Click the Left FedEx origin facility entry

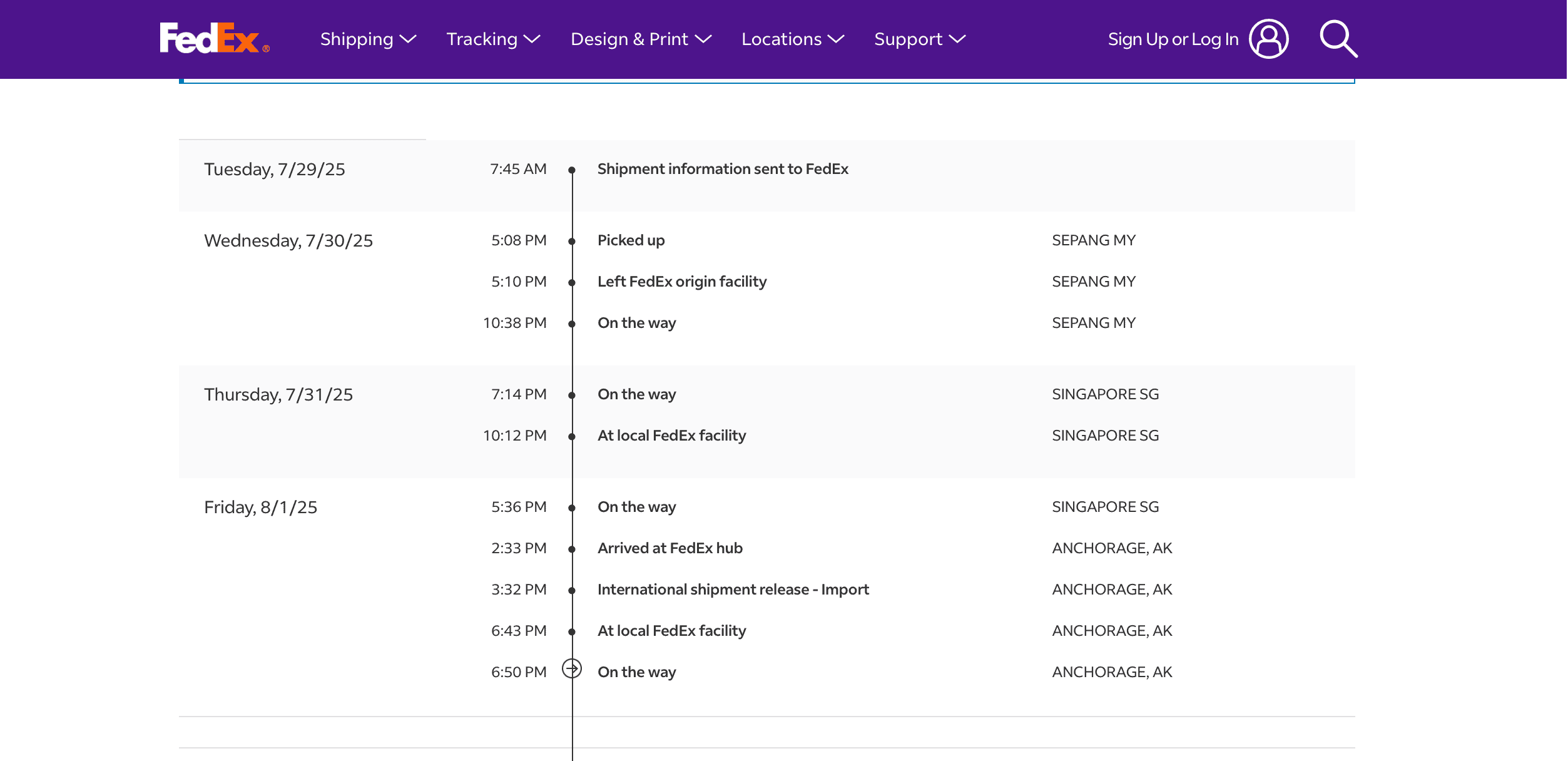(681, 282)
